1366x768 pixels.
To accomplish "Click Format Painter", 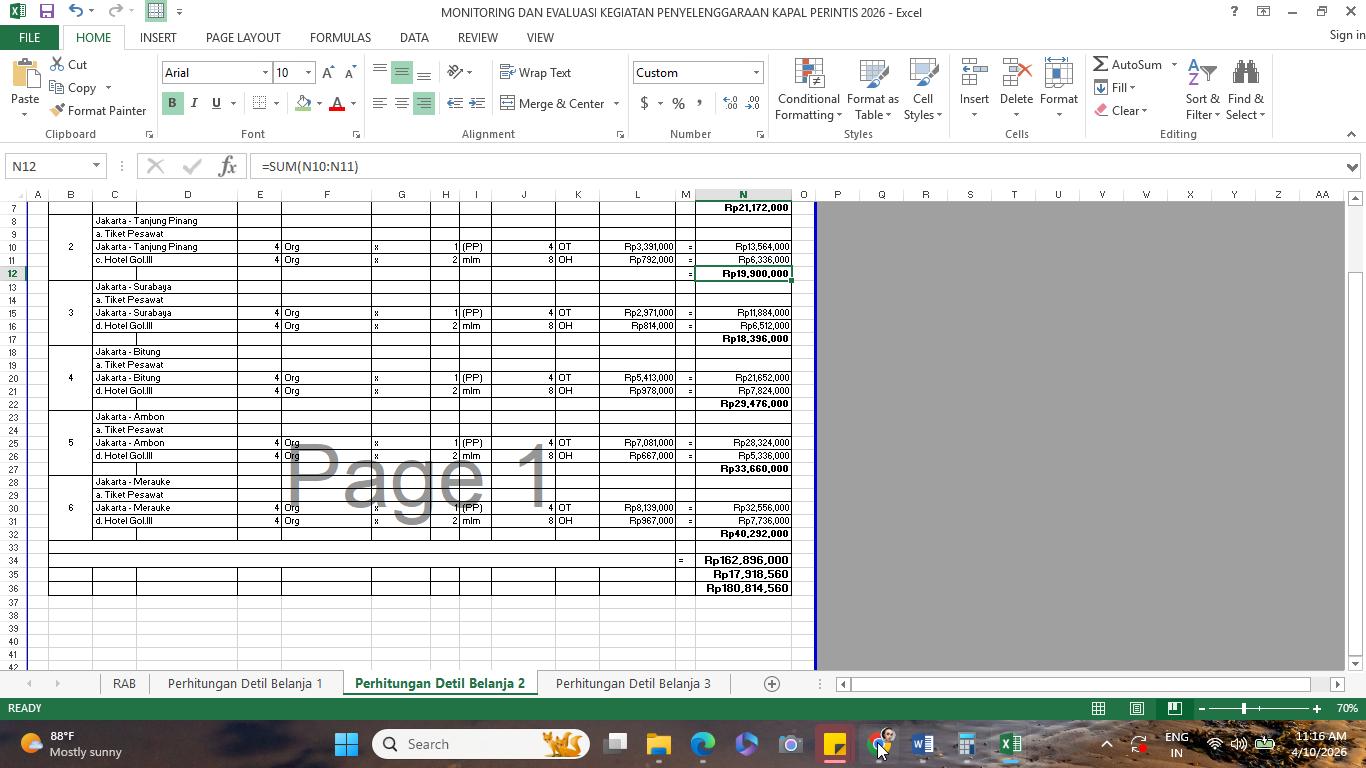I will pyautogui.click(x=97, y=110).
